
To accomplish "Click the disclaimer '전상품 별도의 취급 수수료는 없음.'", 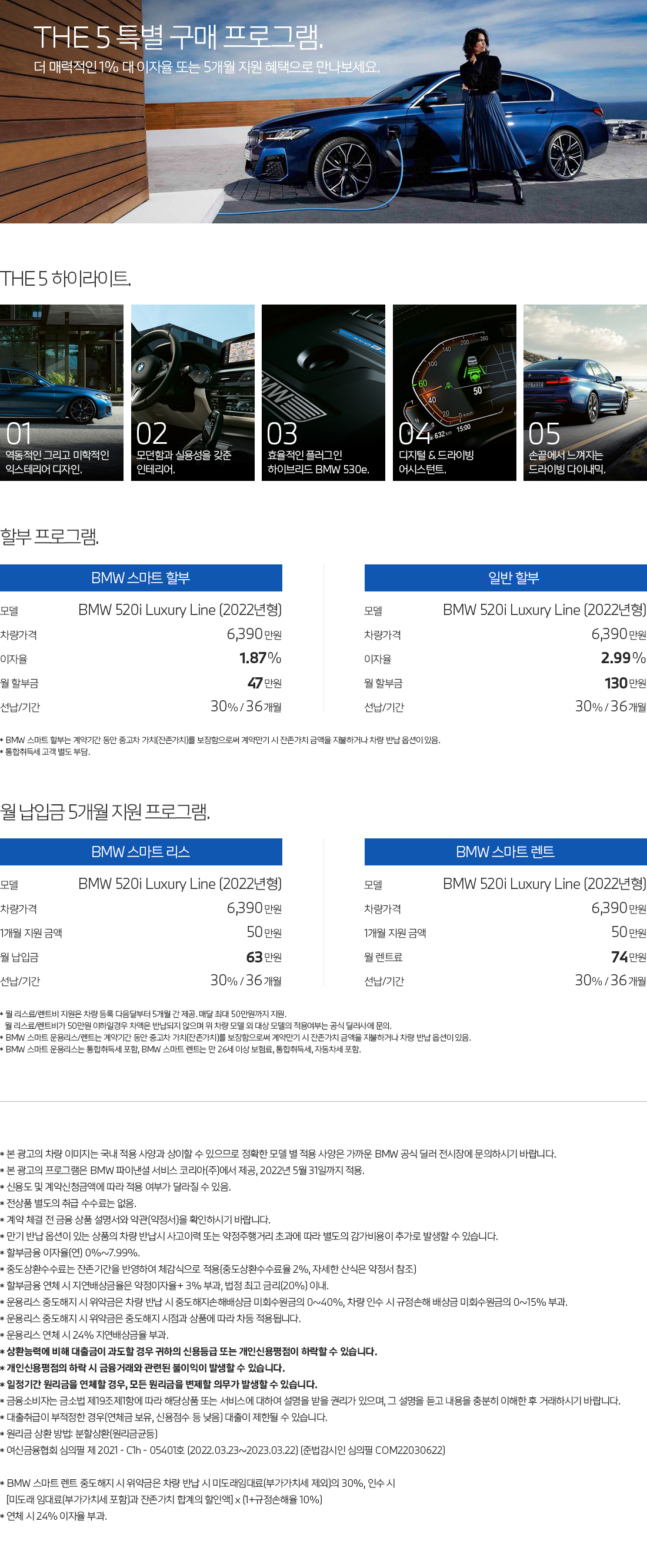I will (68, 1203).
